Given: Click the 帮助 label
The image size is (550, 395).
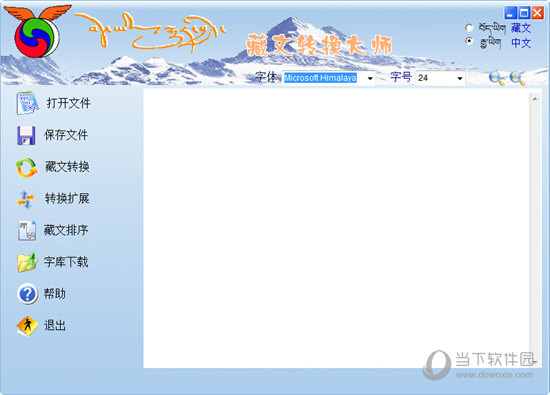Looking at the screenshot, I should [55, 294].
